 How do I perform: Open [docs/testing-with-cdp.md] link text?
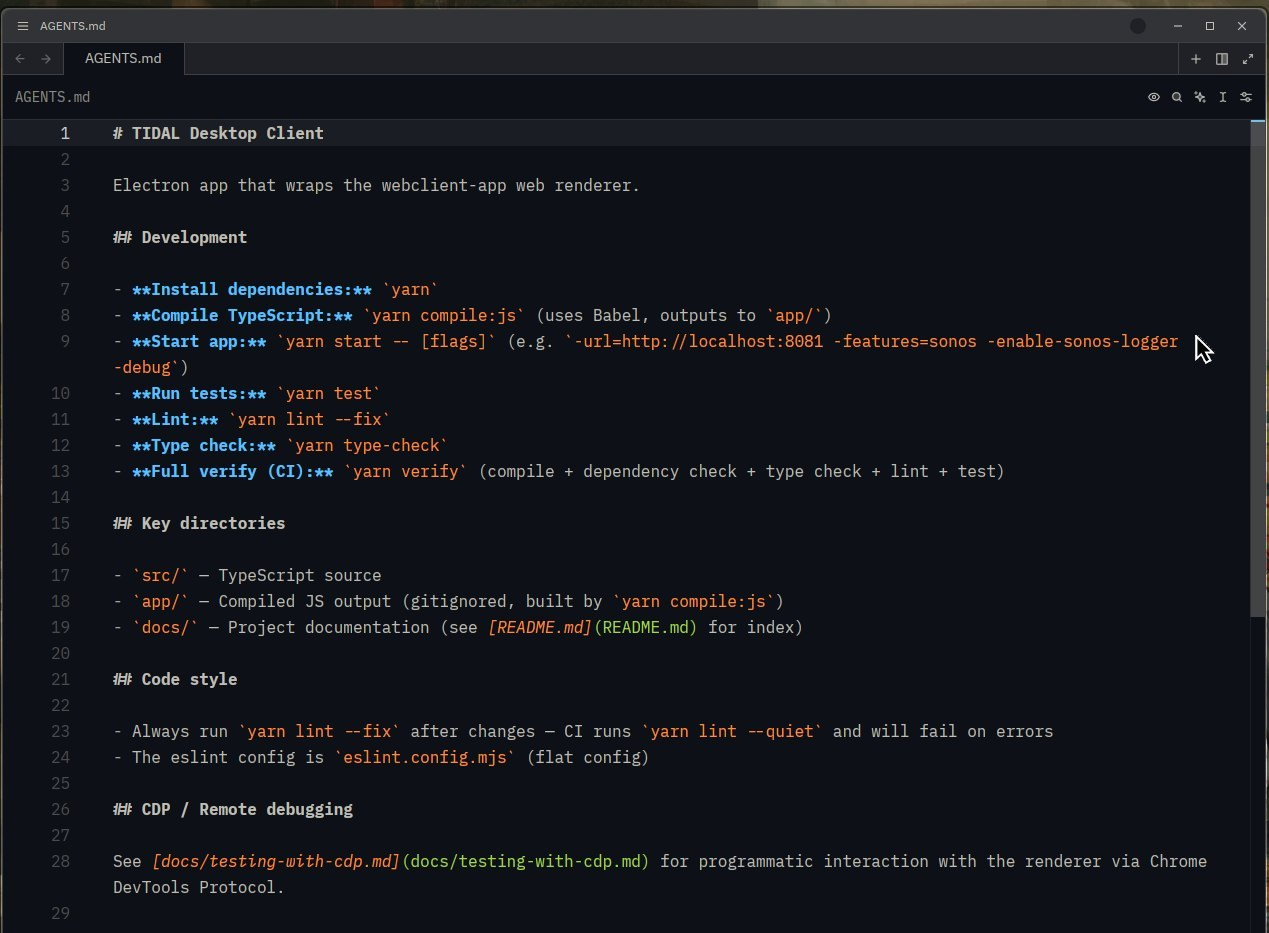[276, 861]
